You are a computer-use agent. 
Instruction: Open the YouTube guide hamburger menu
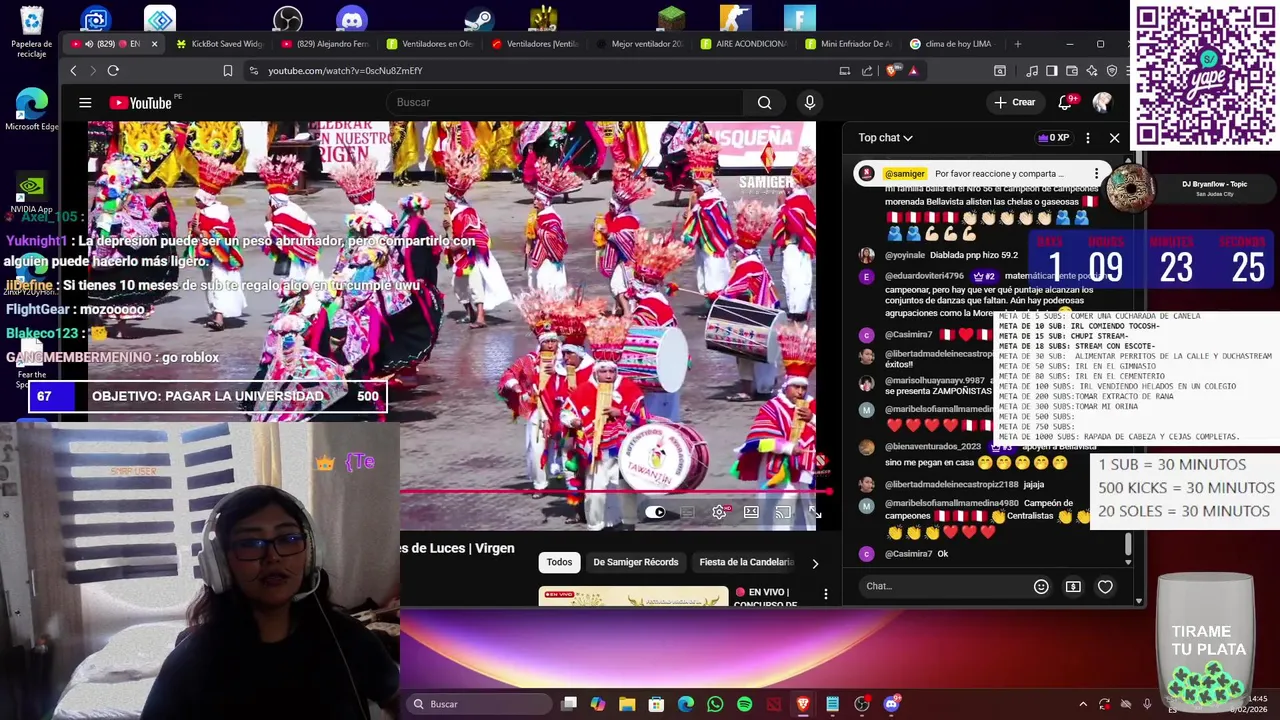pyautogui.click(x=85, y=102)
